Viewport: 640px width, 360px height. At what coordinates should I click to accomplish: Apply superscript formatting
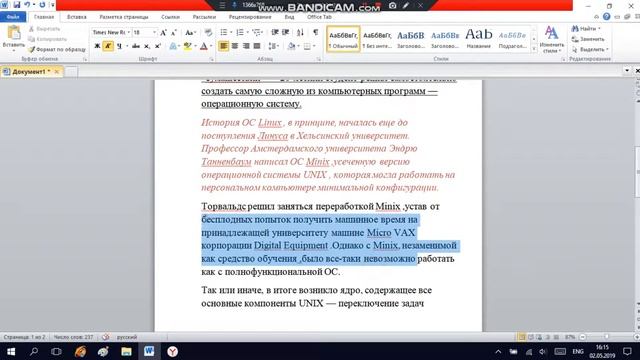pyautogui.click(x=158, y=46)
